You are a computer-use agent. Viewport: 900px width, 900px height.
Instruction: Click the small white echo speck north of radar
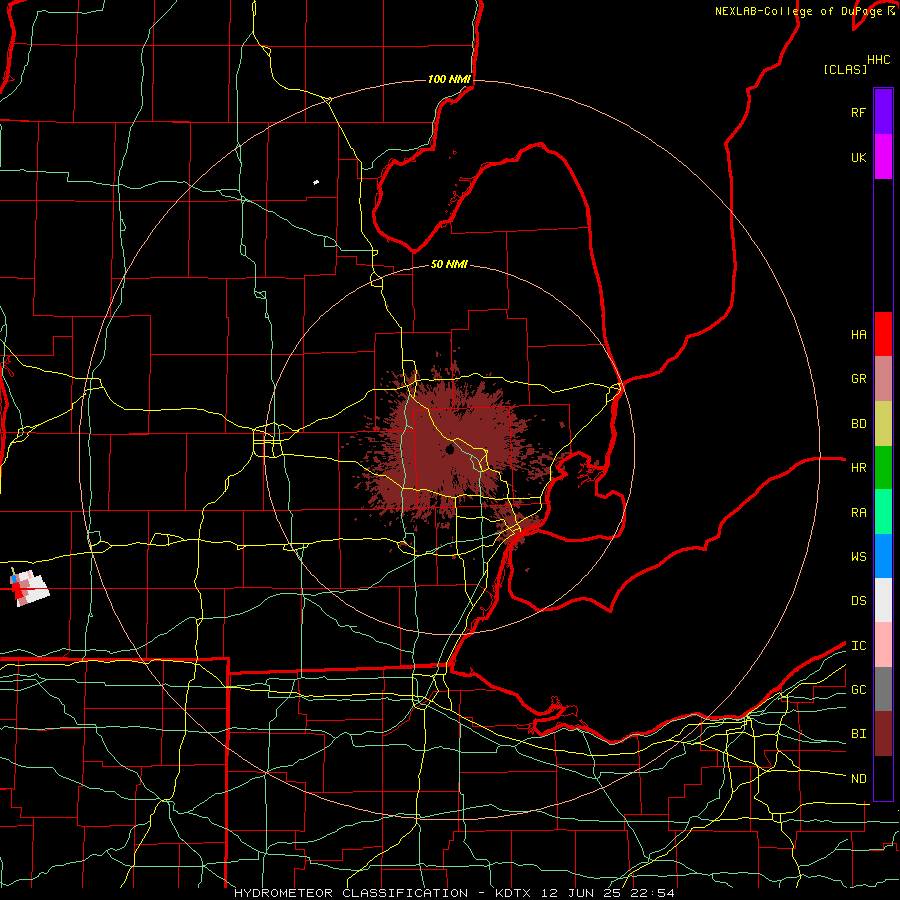(316, 183)
